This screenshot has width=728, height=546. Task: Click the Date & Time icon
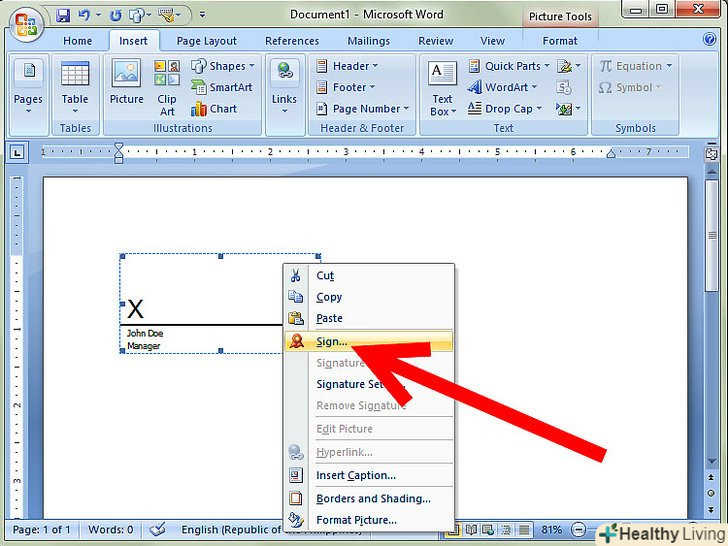point(564,87)
